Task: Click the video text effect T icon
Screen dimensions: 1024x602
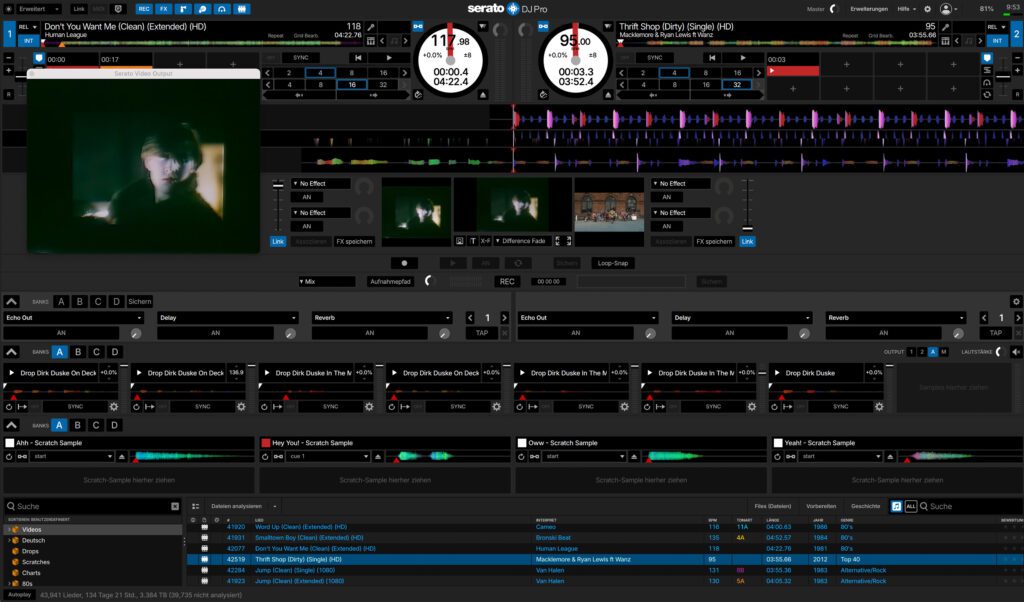Action: 473,241
